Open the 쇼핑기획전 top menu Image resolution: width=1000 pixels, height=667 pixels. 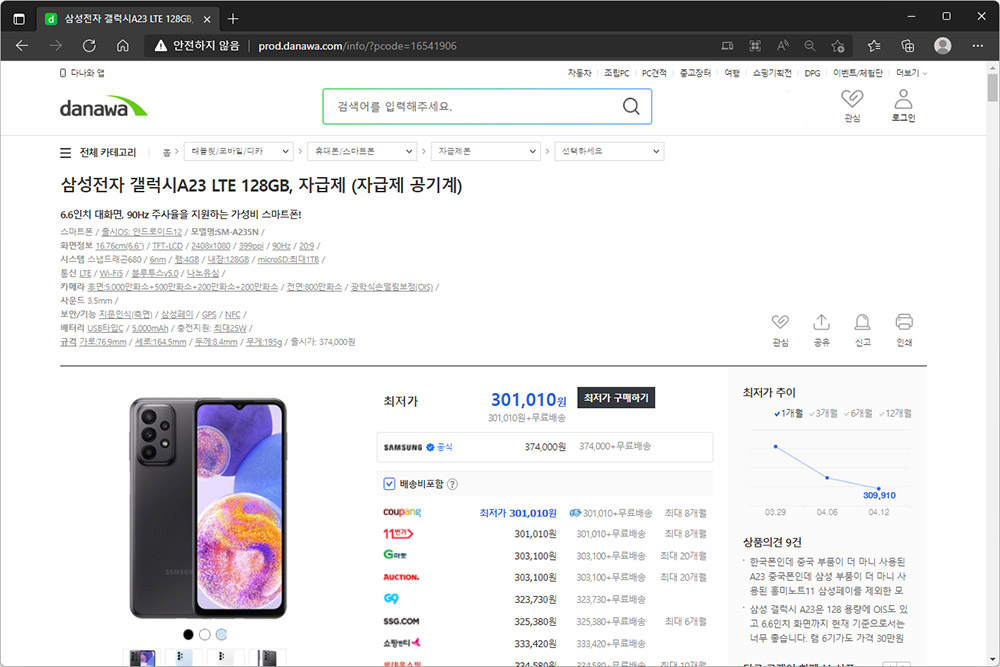(772, 73)
